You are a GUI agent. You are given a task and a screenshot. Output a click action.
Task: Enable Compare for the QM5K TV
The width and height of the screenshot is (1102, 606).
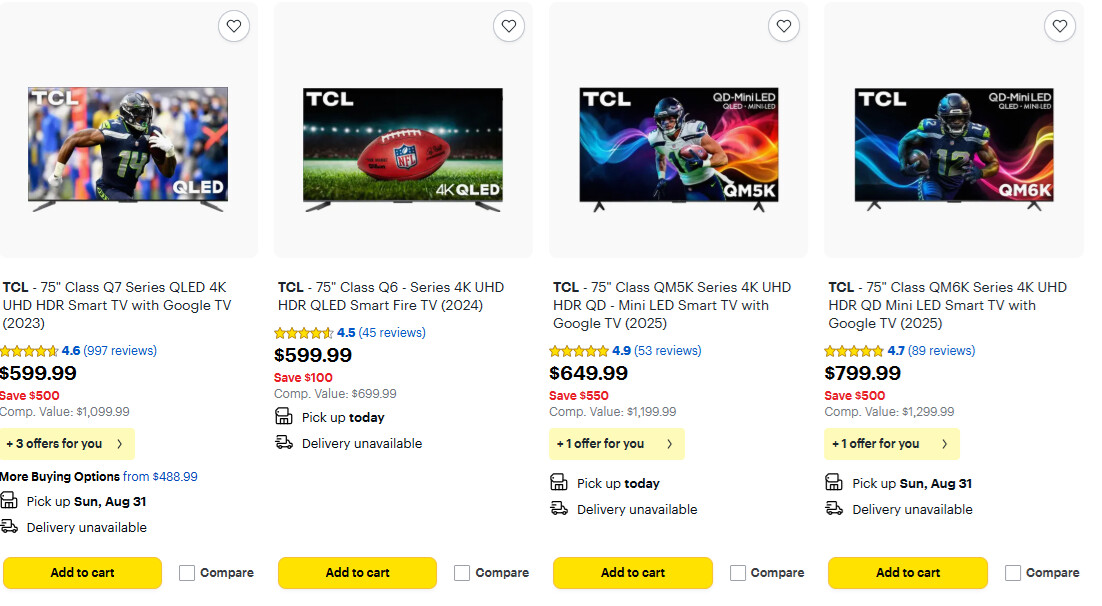(738, 573)
